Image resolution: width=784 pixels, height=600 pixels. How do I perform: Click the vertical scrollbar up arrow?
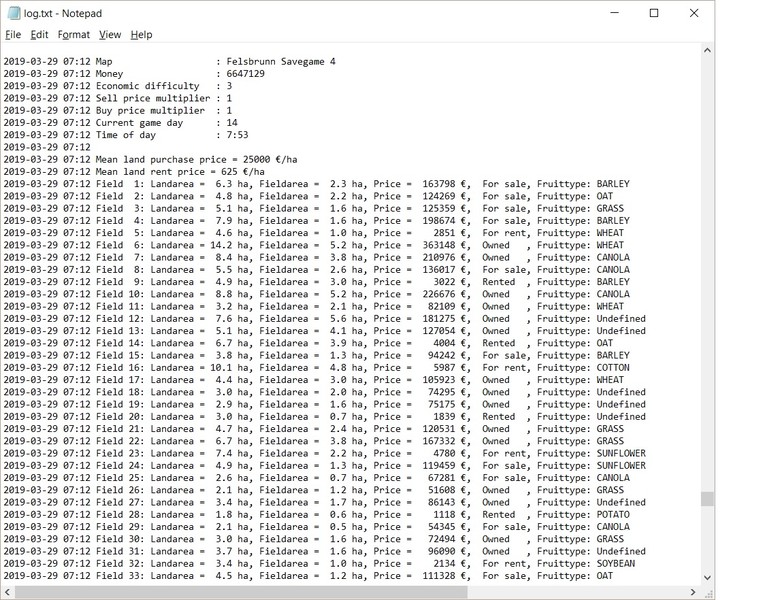[707, 50]
